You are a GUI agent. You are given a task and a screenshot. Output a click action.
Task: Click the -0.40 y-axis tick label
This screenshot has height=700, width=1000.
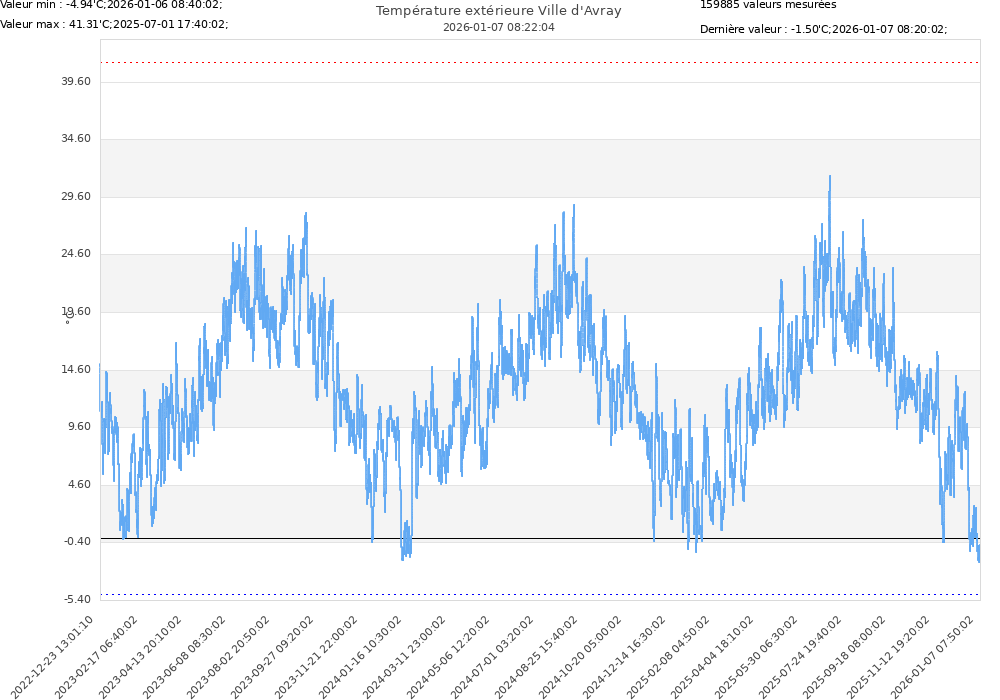tap(76, 541)
